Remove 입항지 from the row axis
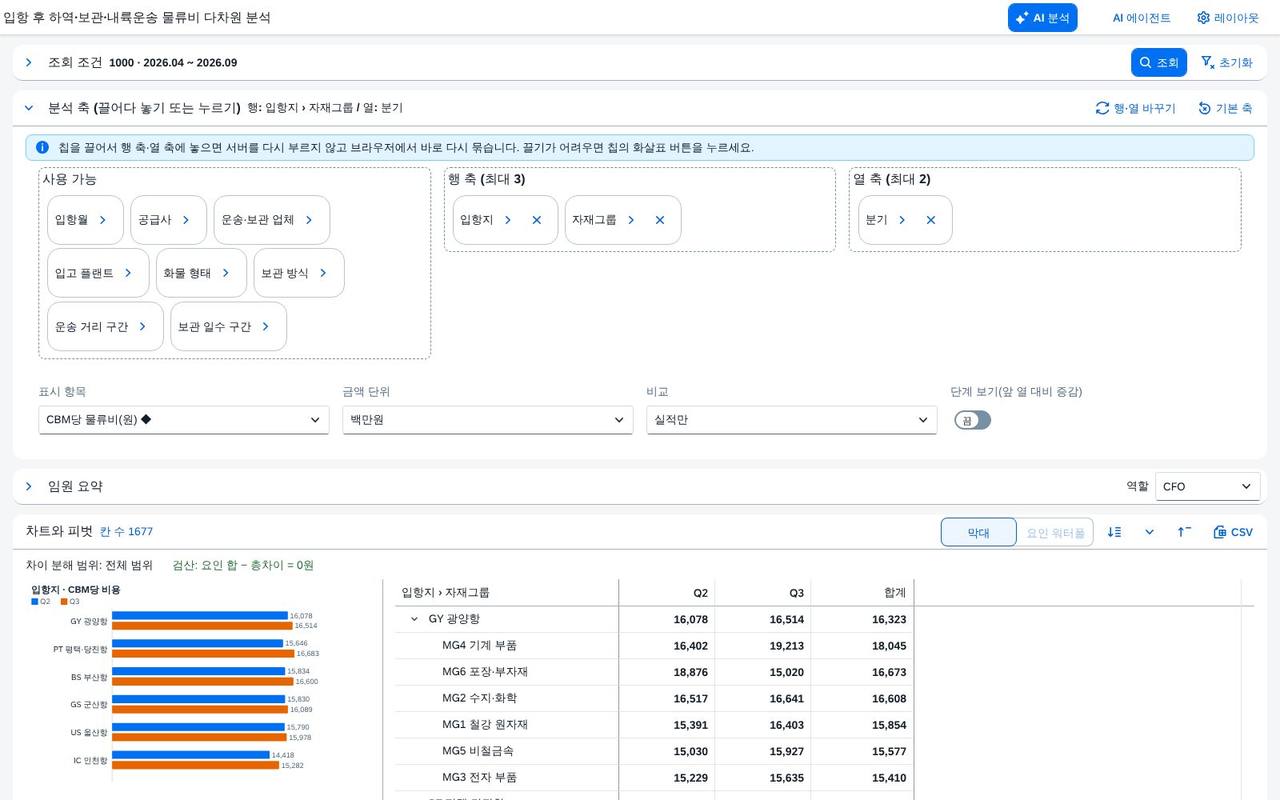Image resolution: width=1280 pixels, height=800 pixels. [537, 220]
